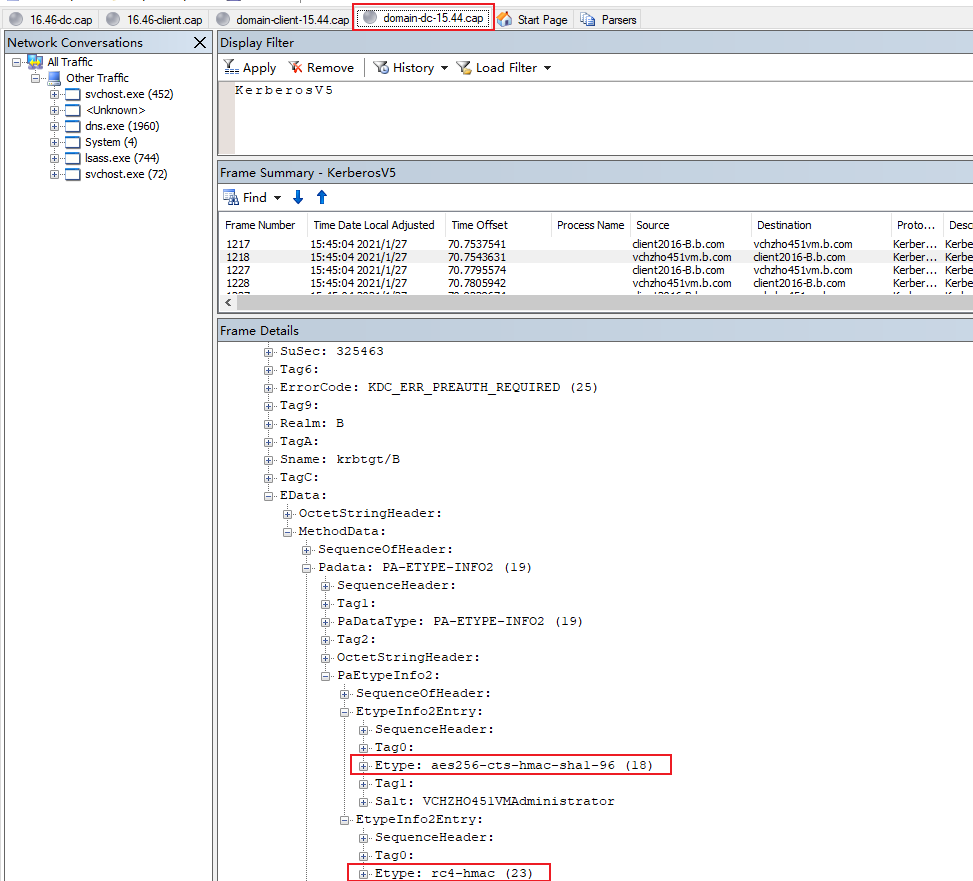Expand svchost.exe (452) conversation

coord(55,94)
